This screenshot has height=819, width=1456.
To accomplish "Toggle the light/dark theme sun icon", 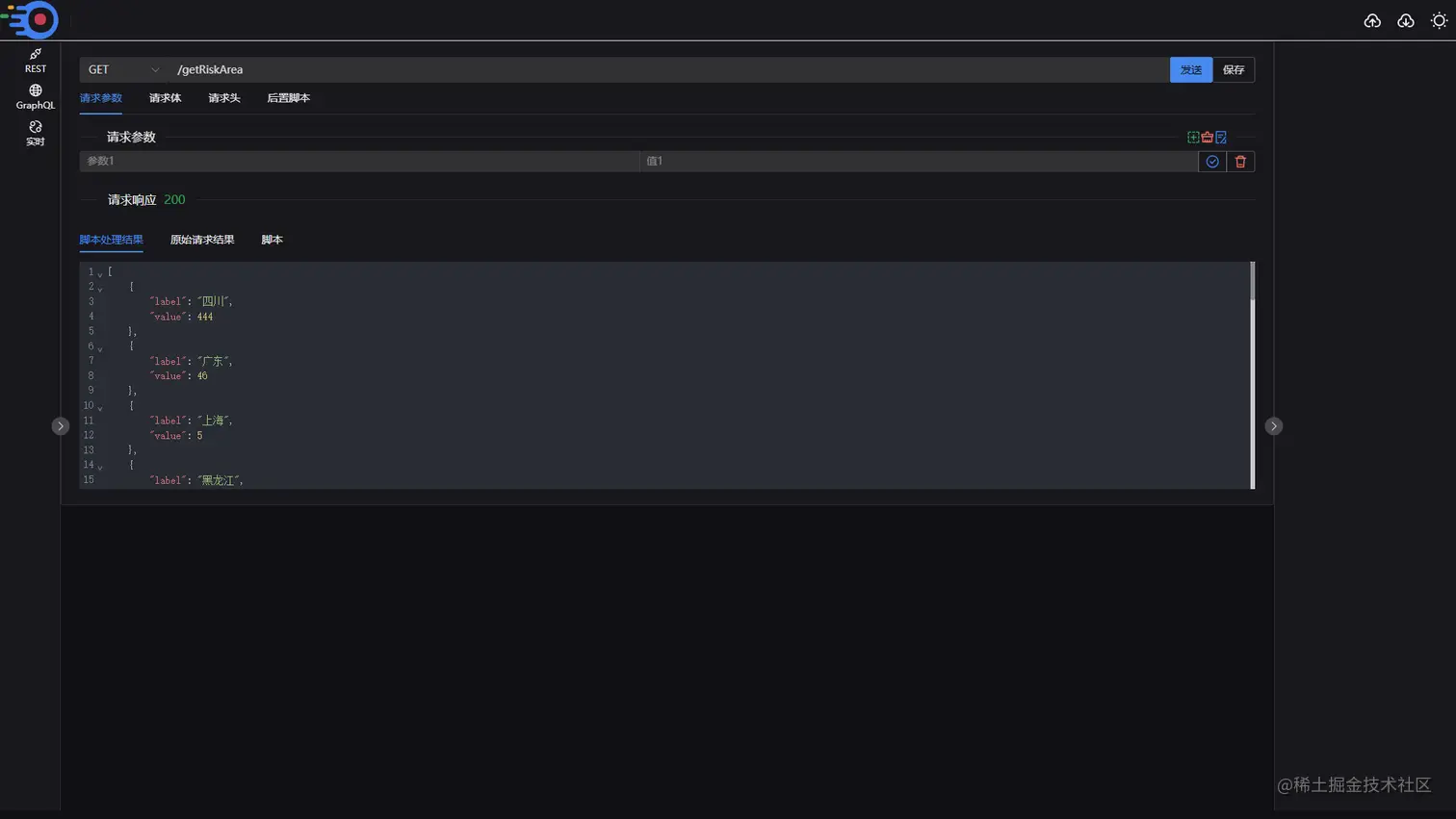I will (1439, 20).
